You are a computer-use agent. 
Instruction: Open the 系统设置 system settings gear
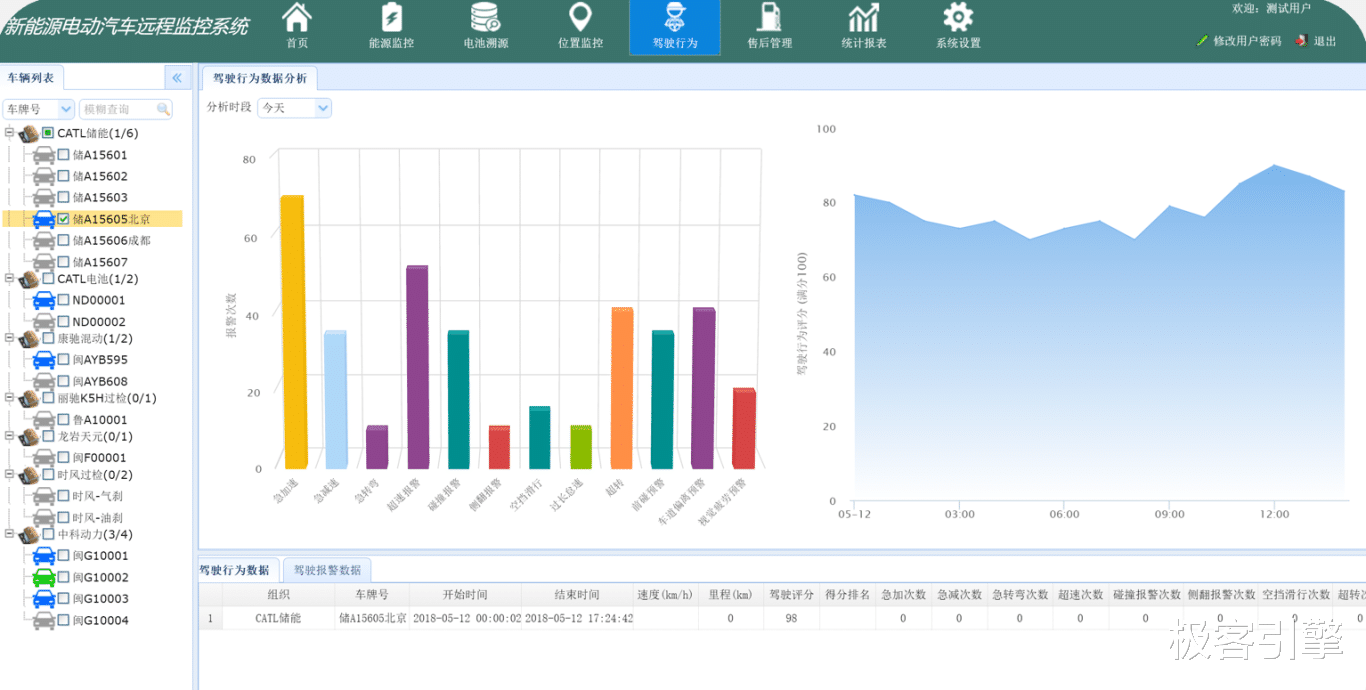tap(958, 17)
